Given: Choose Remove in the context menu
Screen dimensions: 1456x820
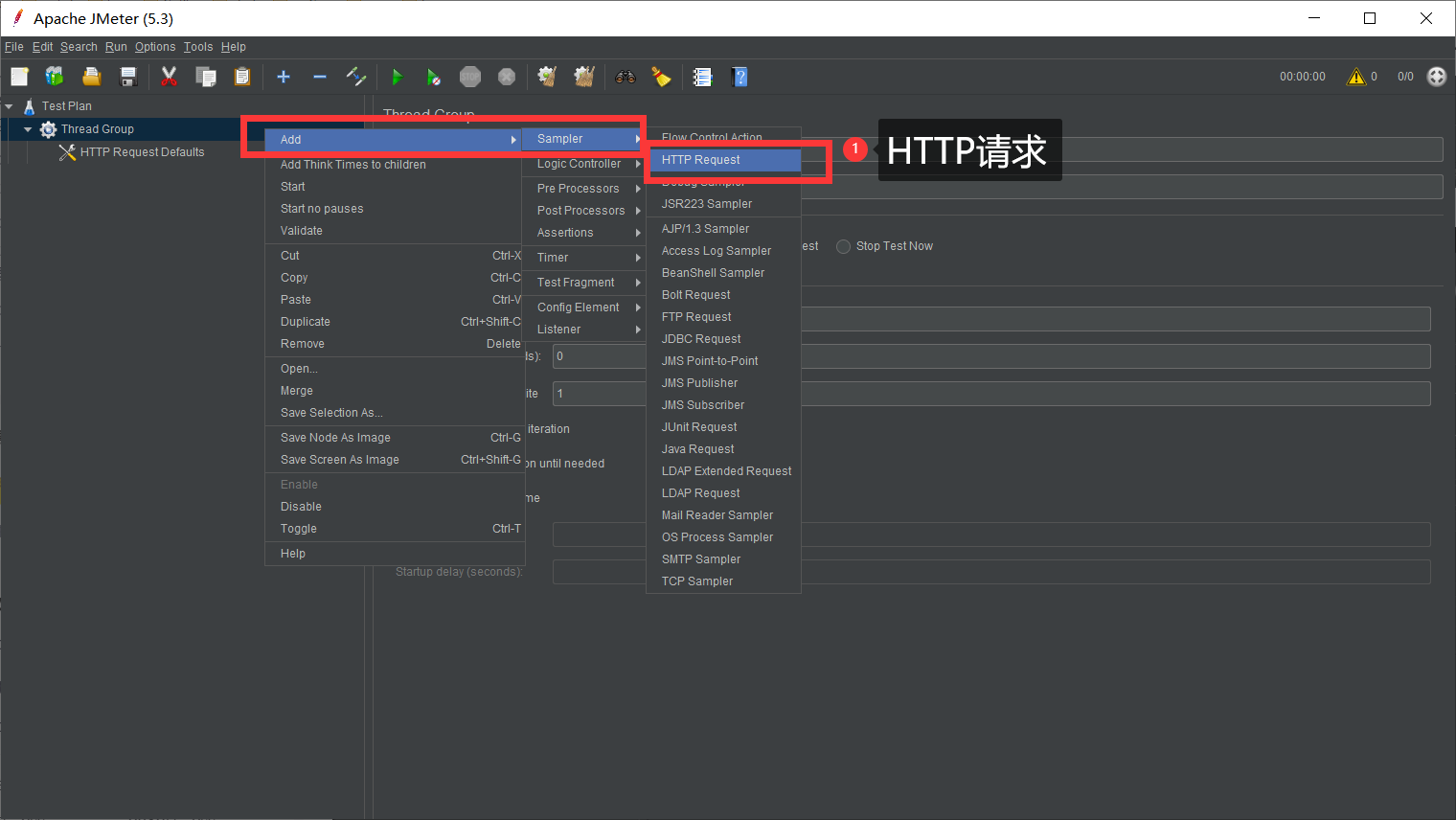Looking at the screenshot, I should pos(395,344).
